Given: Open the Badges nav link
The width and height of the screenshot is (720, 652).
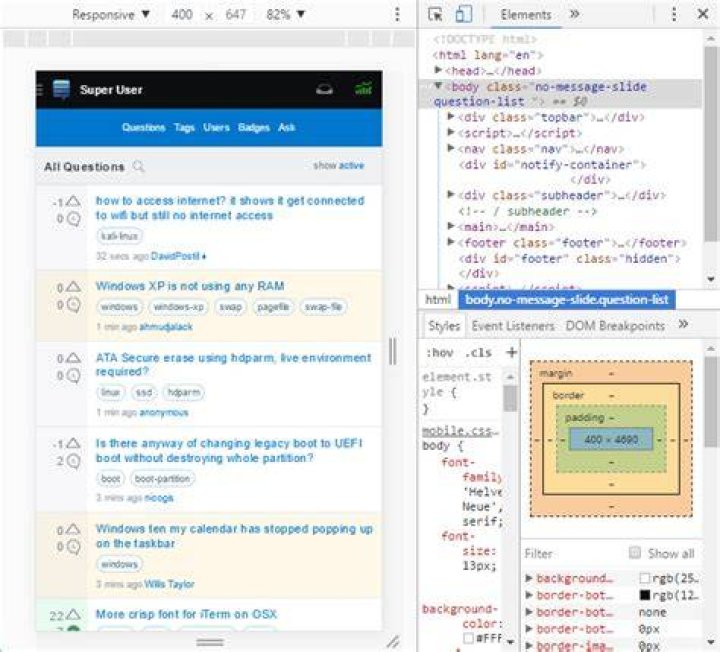Looking at the screenshot, I should coord(253,127).
